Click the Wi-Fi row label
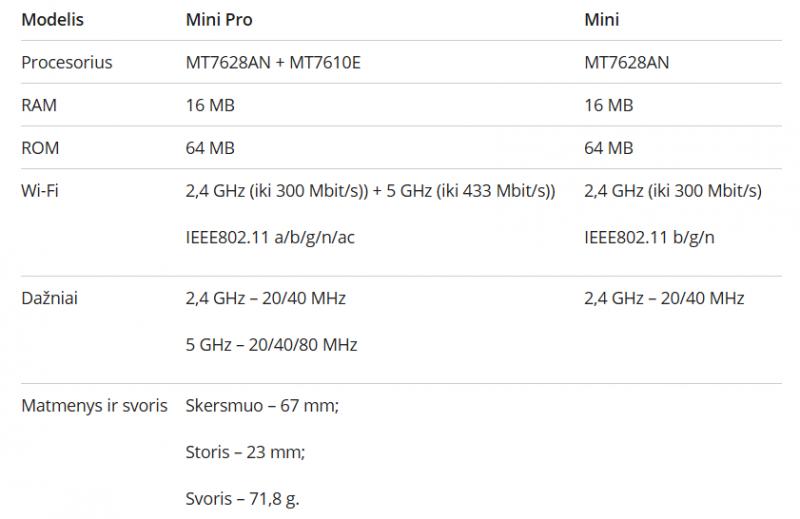Viewport: 800px width, 519px height. pyautogui.click(x=40, y=190)
